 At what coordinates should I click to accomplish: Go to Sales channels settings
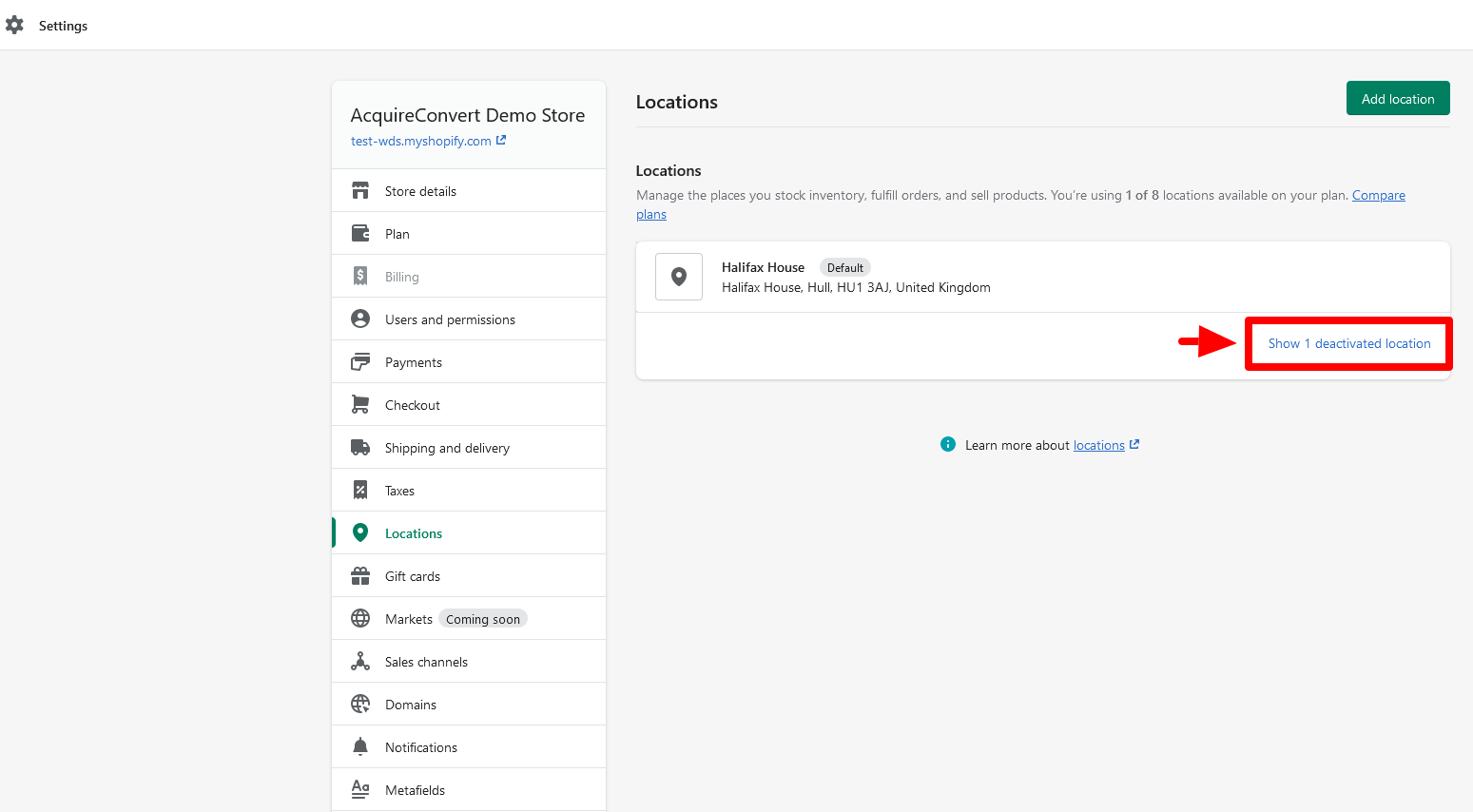point(426,662)
